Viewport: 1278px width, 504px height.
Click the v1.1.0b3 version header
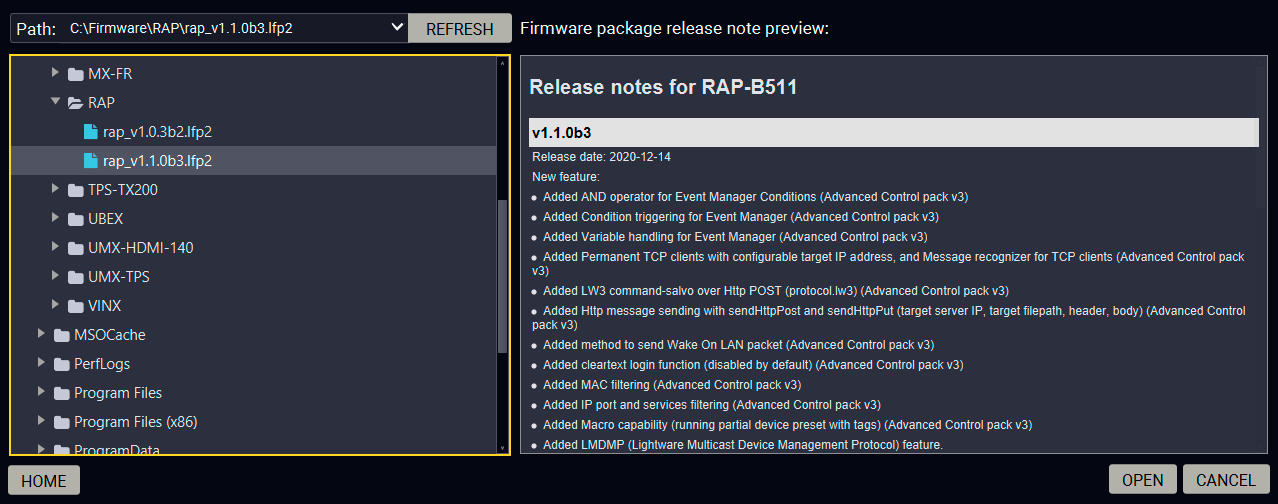pyautogui.click(x=893, y=133)
